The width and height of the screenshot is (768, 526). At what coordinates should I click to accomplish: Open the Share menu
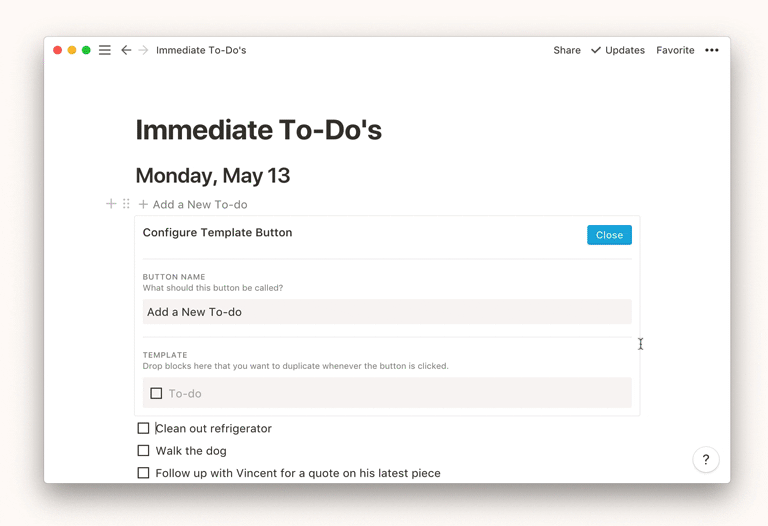(567, 50)
